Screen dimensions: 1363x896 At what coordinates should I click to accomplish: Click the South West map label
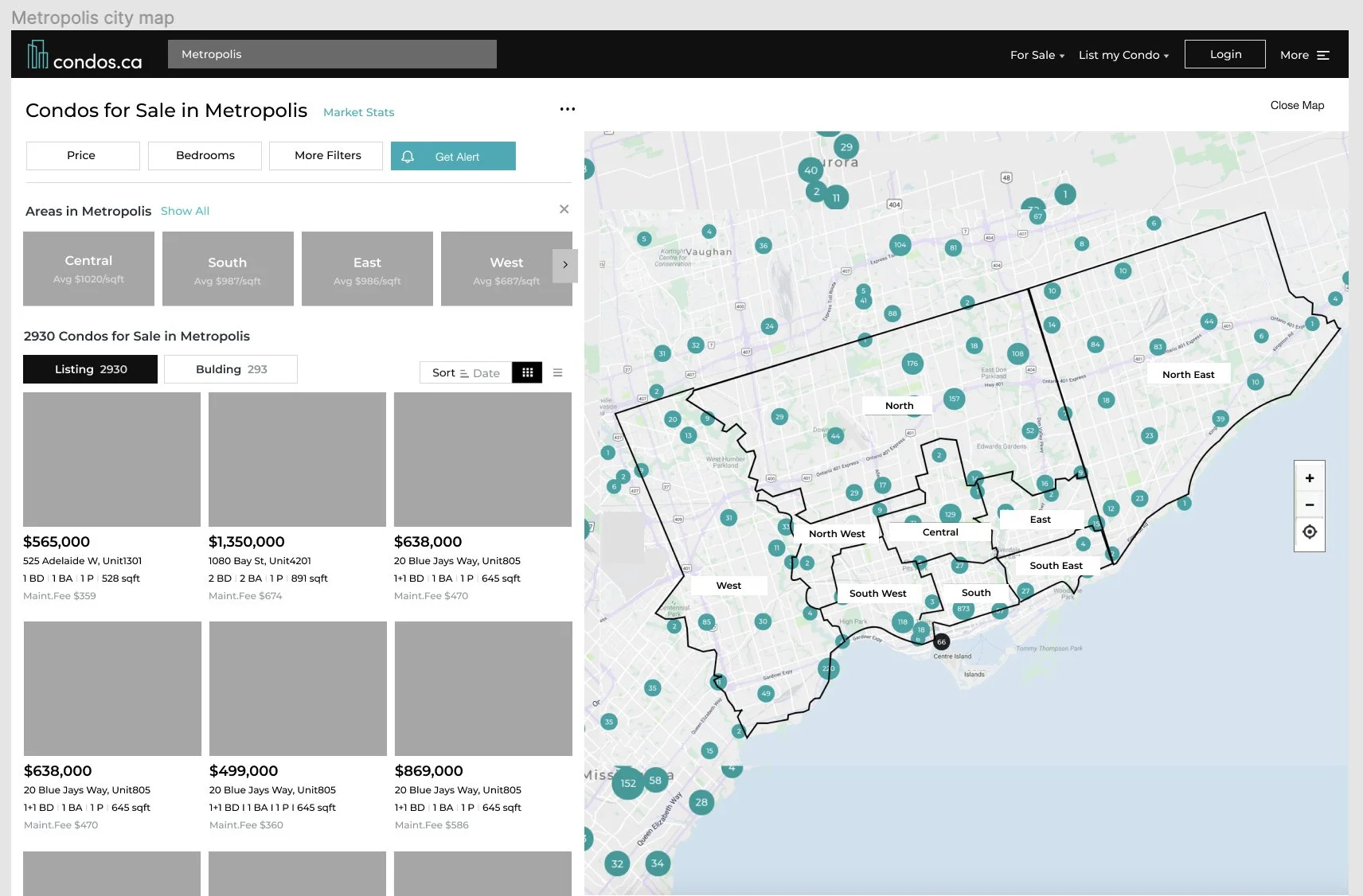[x=877, y=594]
